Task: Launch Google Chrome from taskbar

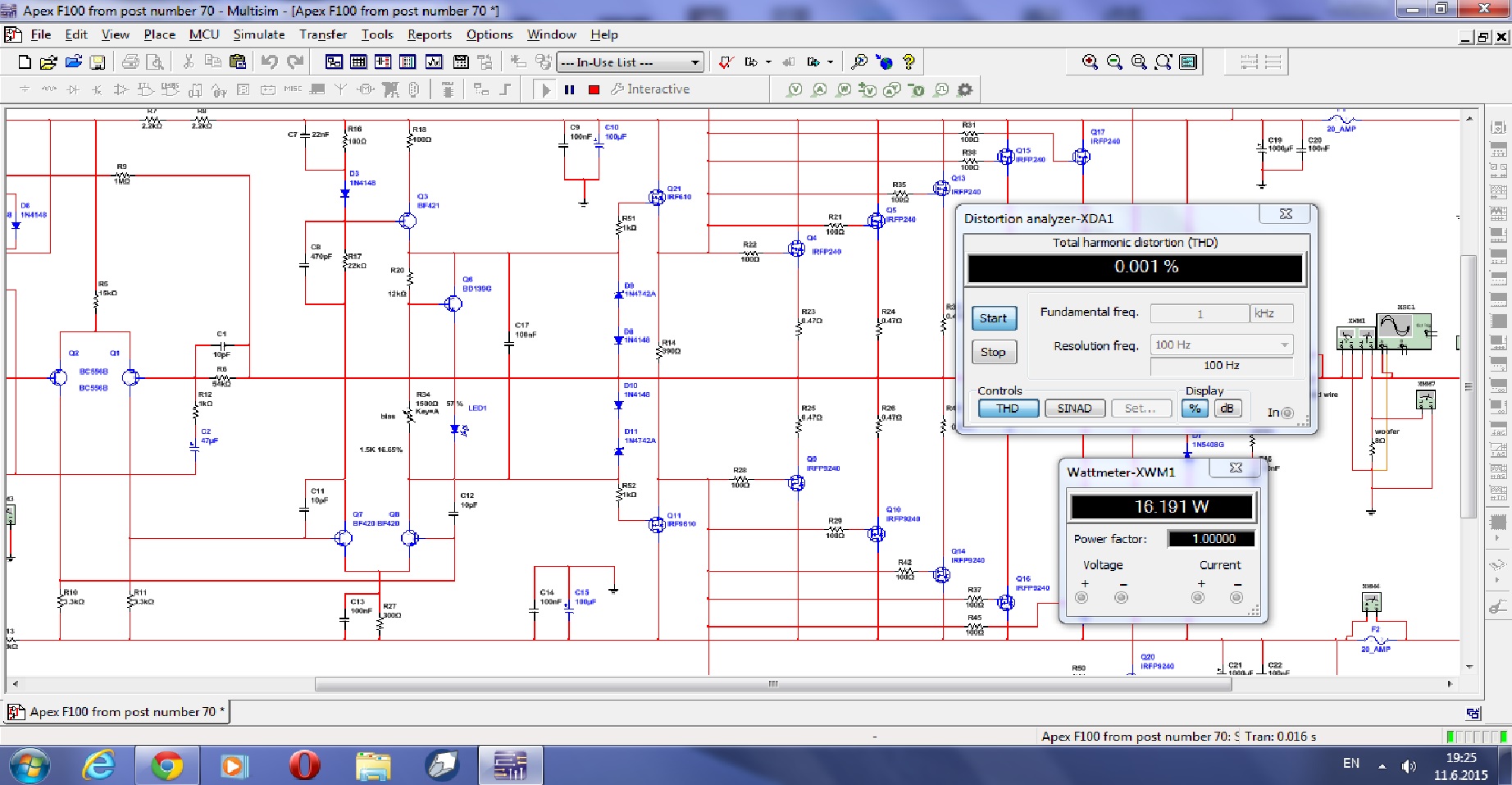Action: point(166,766)
